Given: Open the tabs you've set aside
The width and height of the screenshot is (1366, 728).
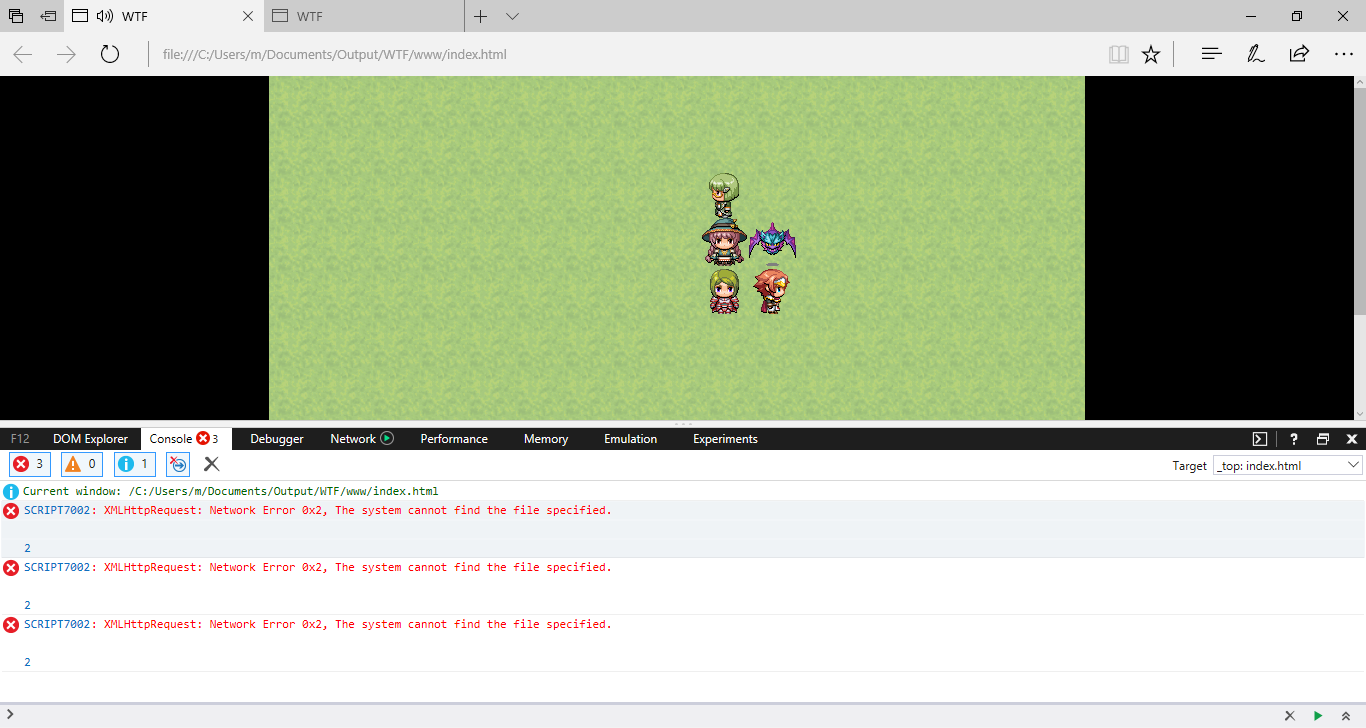Looking at the screenshot, I should [16, 16].
